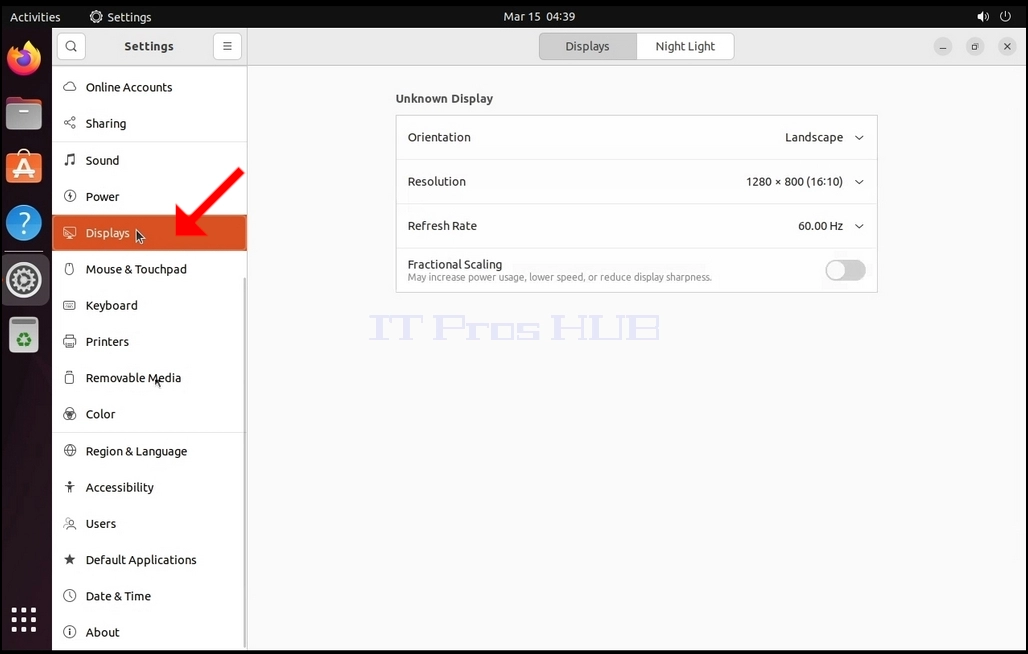Enable the Fractional Scaling switch
Viewport: 1028px width, 654px height.
click(845, 270)
